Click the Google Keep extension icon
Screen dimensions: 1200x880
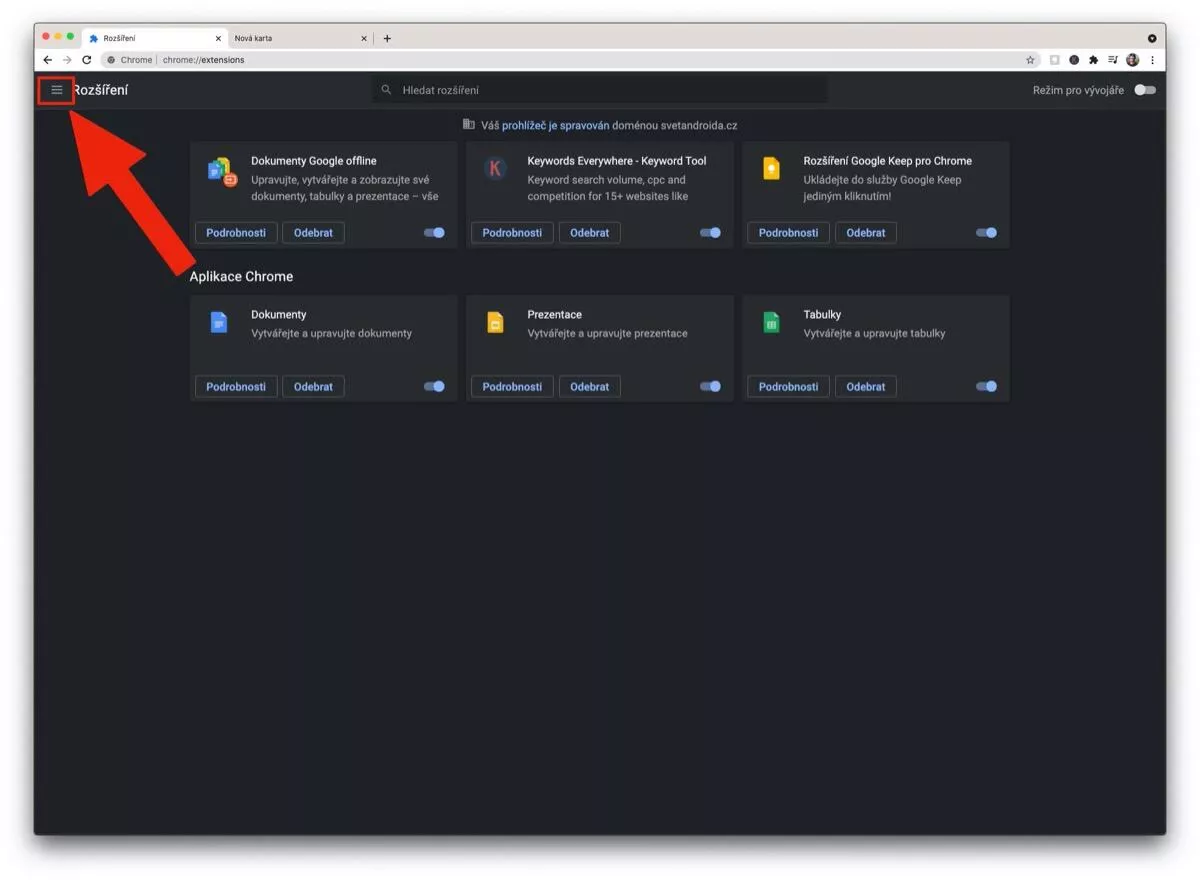coord(771,168)
